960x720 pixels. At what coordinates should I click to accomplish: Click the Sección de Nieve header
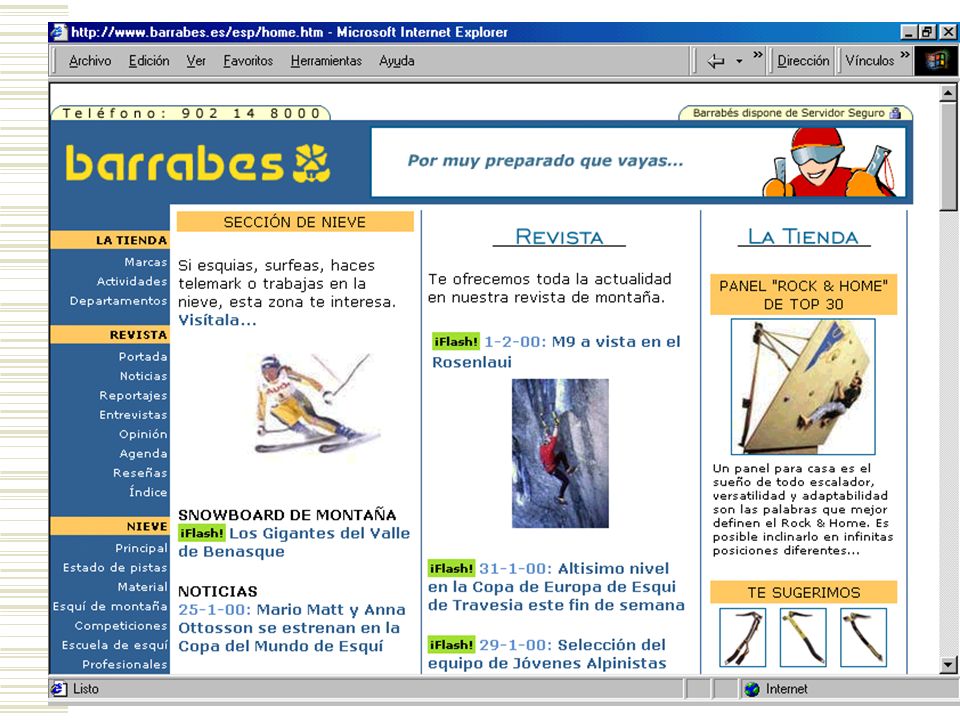point(295,222)
